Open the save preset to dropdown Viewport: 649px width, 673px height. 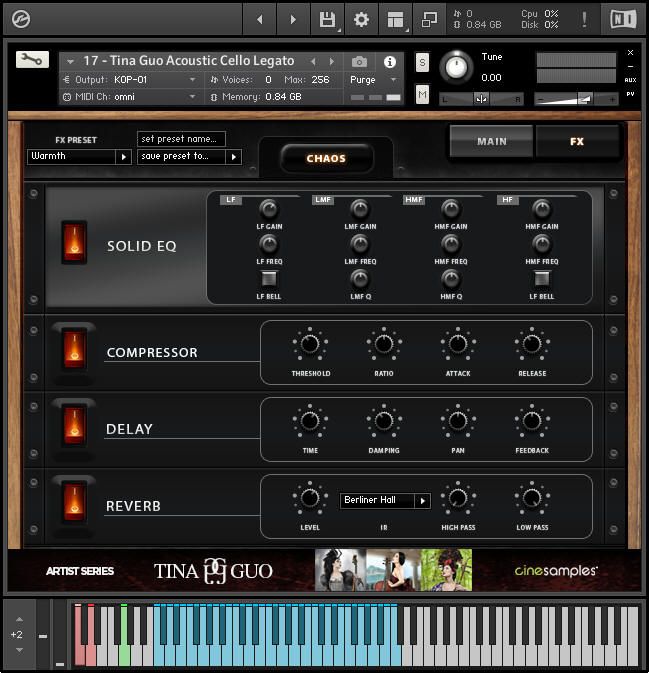tap(189, 157)
